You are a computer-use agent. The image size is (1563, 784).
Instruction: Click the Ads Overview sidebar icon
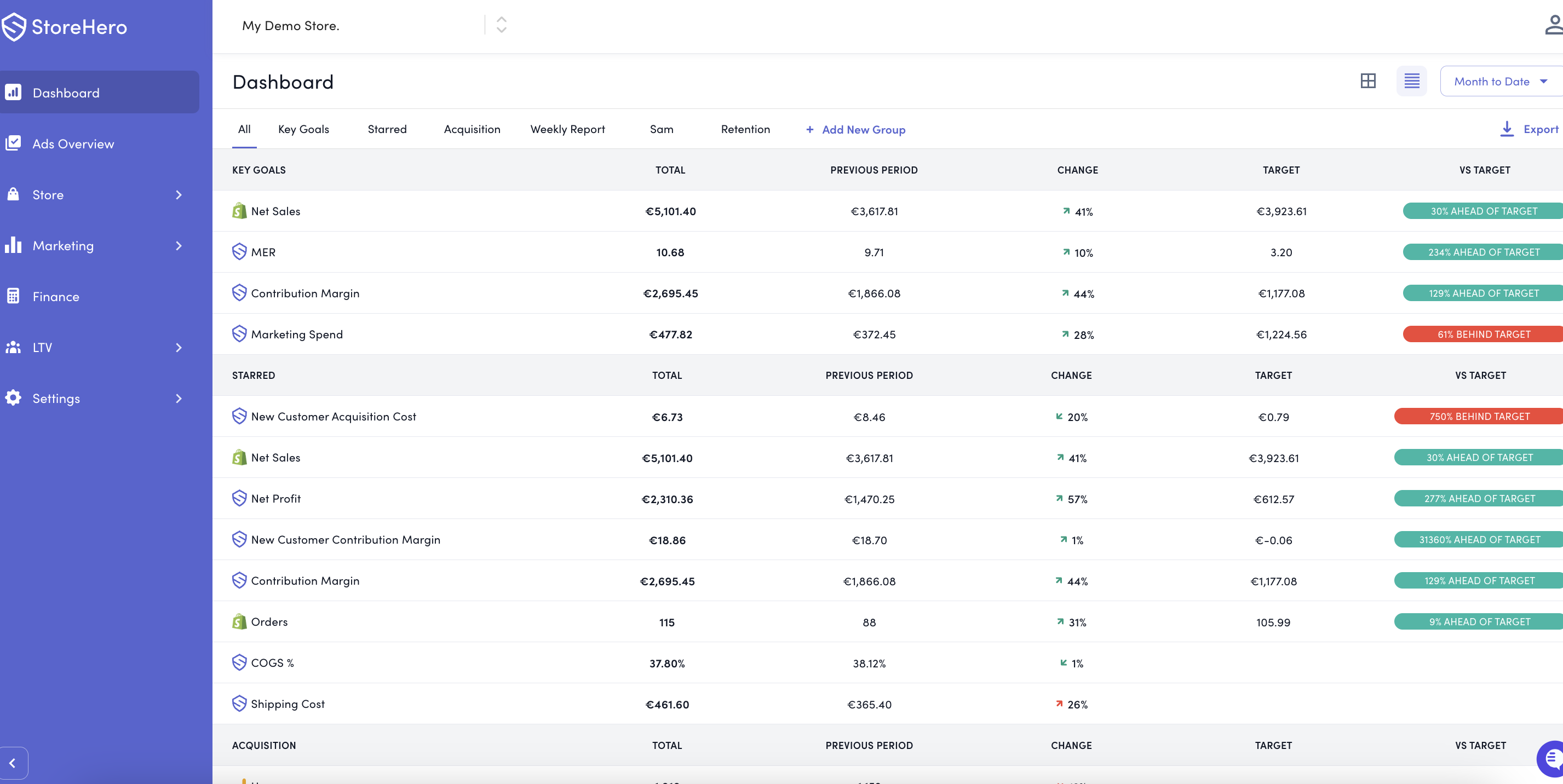click(13, 143)
